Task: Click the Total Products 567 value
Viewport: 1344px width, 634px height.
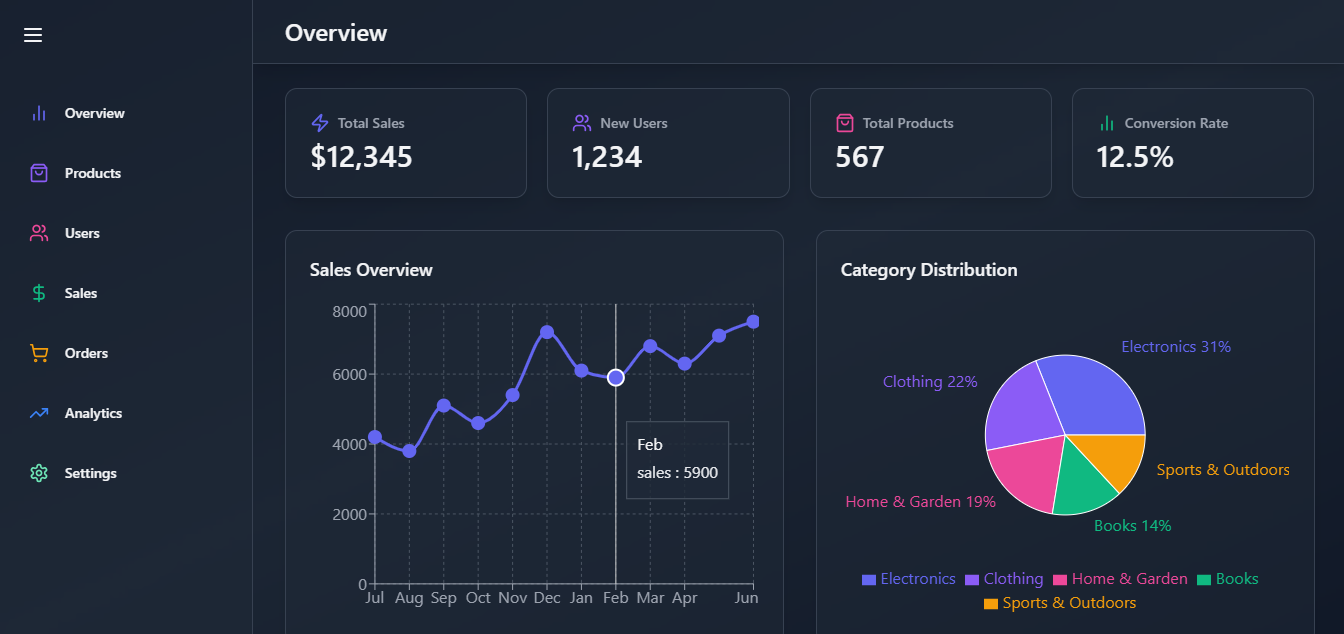Action: [860, 157]
